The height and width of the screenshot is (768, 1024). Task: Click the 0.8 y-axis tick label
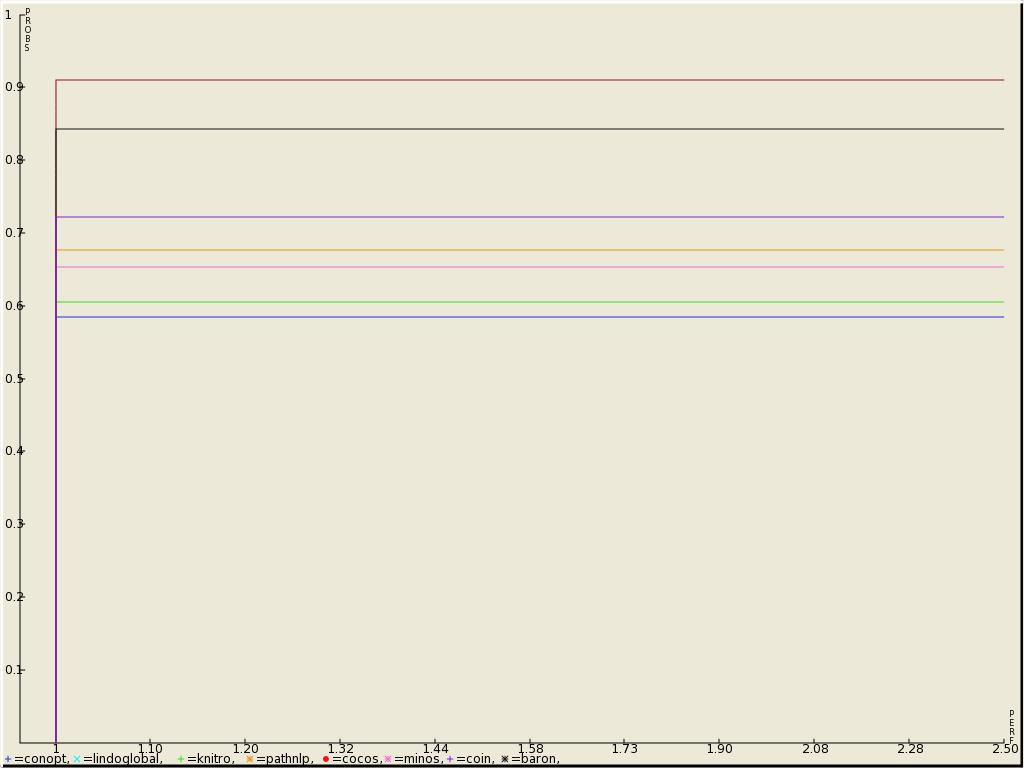[13, 160]
